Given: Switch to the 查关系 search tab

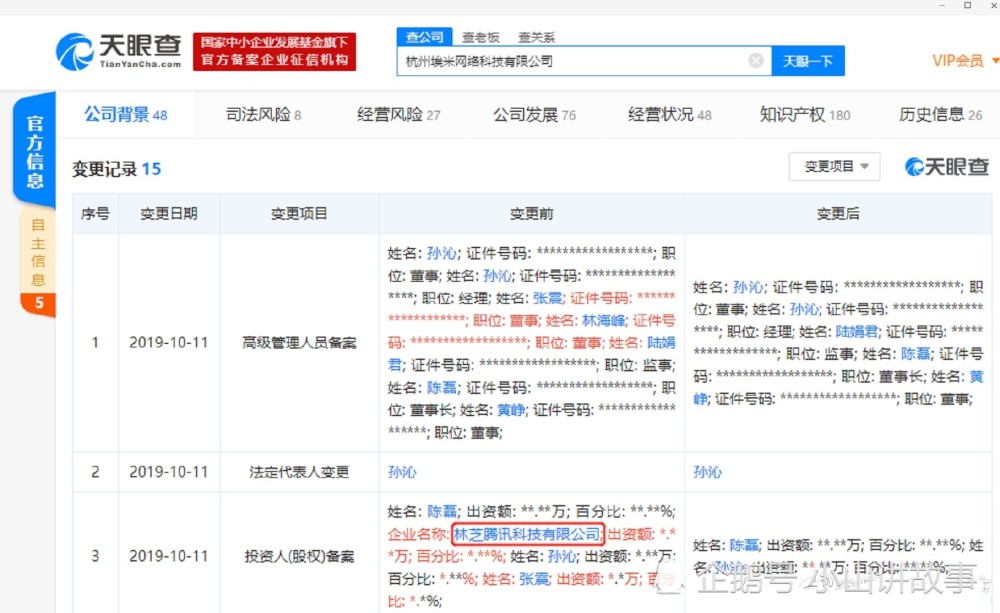Looking at the screenshot, I should (x=536, y=36).
